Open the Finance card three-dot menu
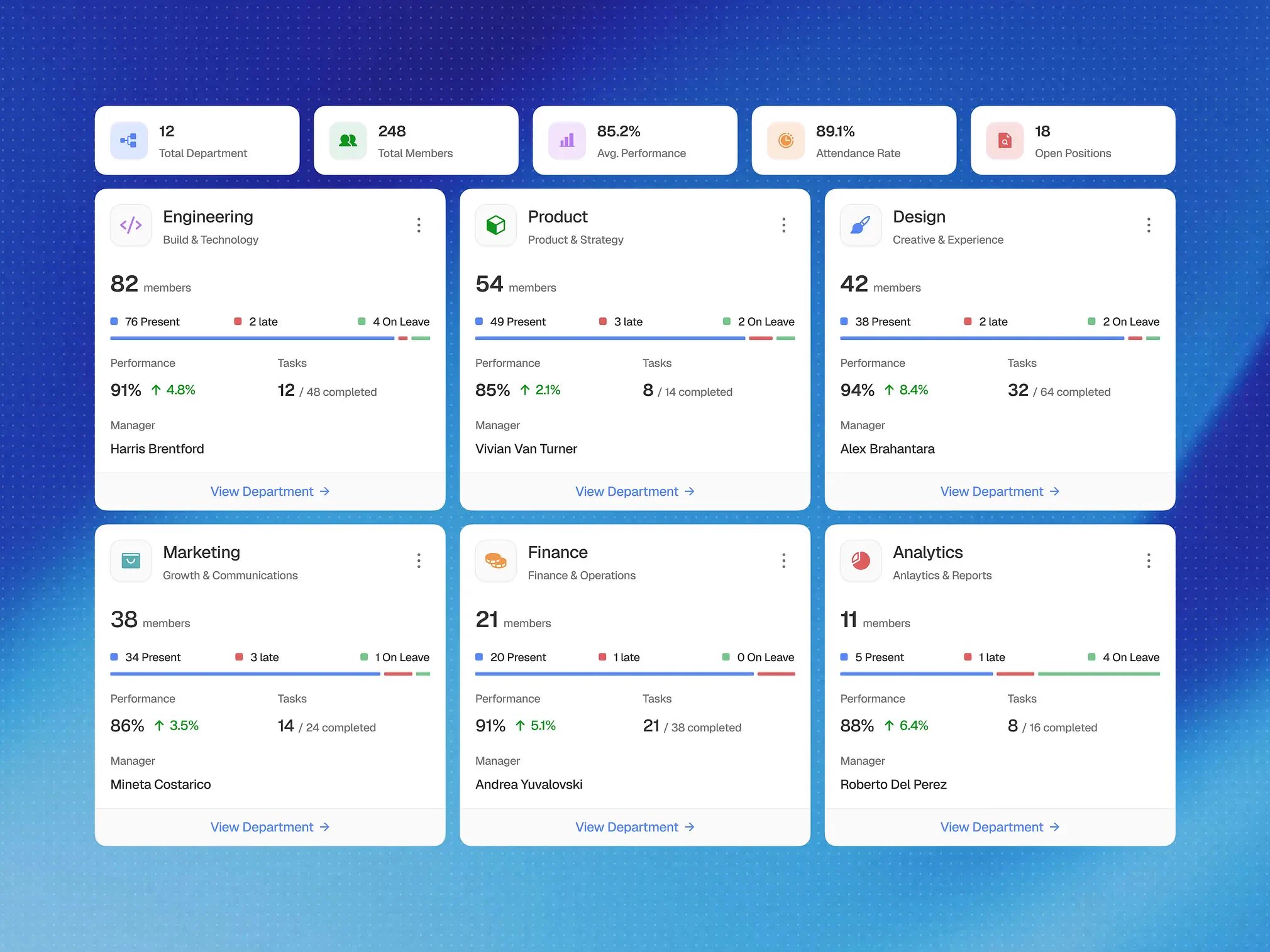Screen dimensions: 1270x952 [783, 561]
